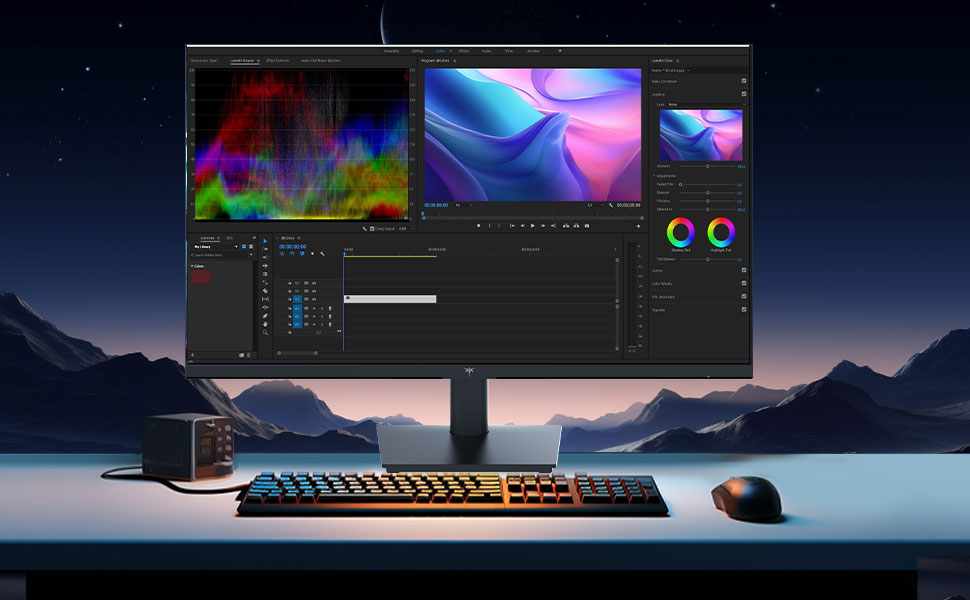
Task: Click Go to In point button
Action: (512, 226)
